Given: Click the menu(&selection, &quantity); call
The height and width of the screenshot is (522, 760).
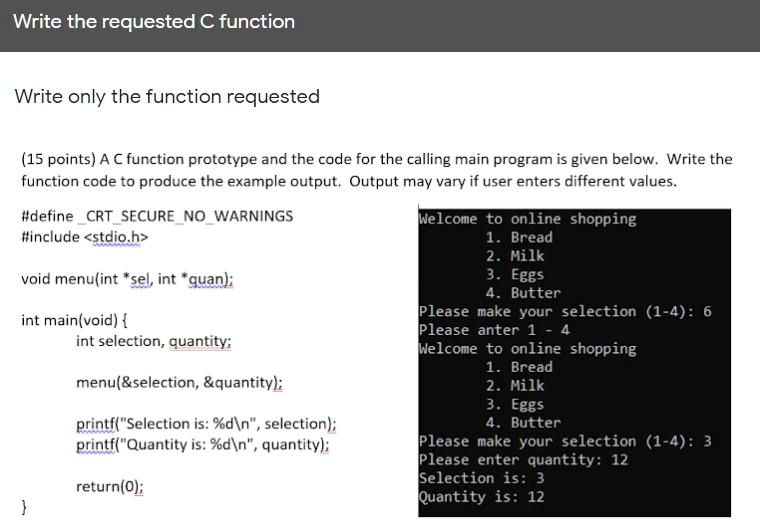Looking at the screenshot, I should tap(179, 383).
